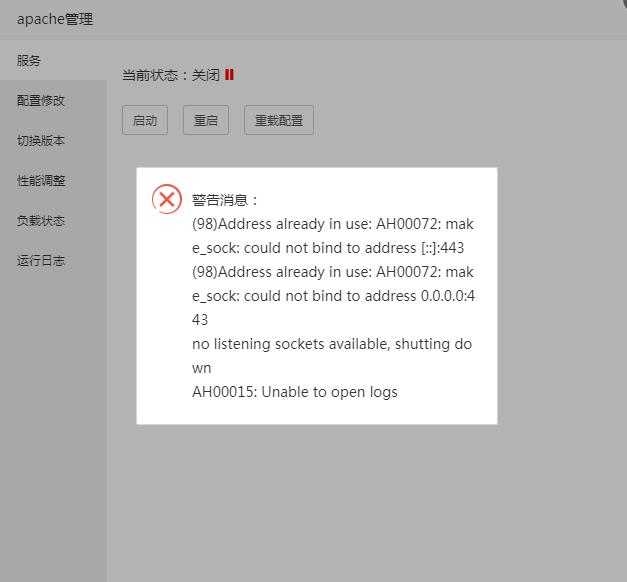627x582 pixels.
Task: Open the 配置修改 sidebar tab
Action: (x=53, y=100)
